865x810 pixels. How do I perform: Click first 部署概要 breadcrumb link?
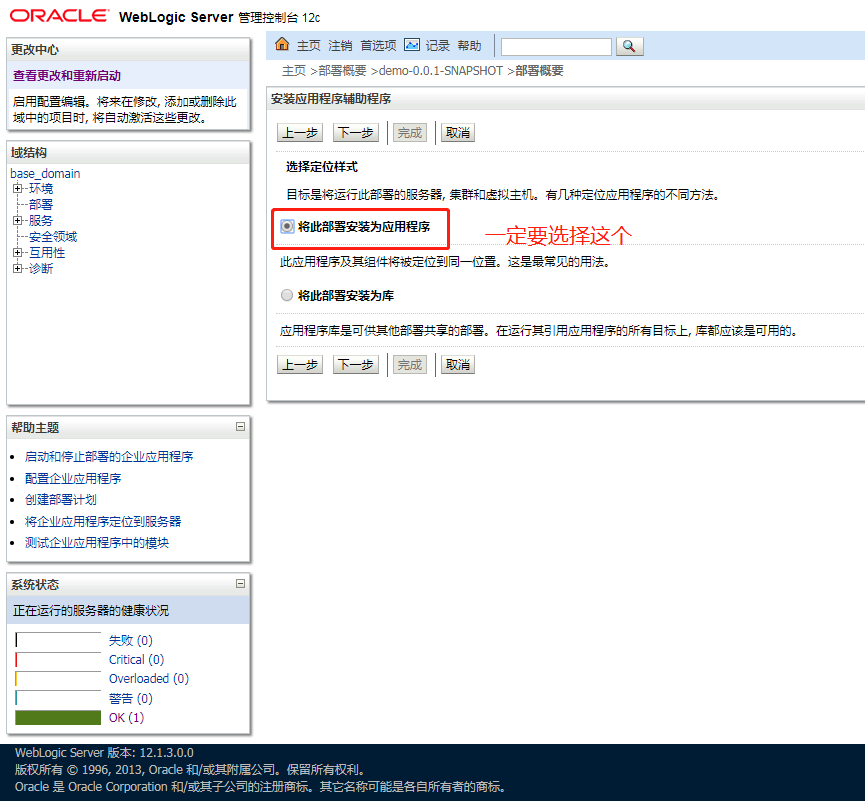click(343, 71)
